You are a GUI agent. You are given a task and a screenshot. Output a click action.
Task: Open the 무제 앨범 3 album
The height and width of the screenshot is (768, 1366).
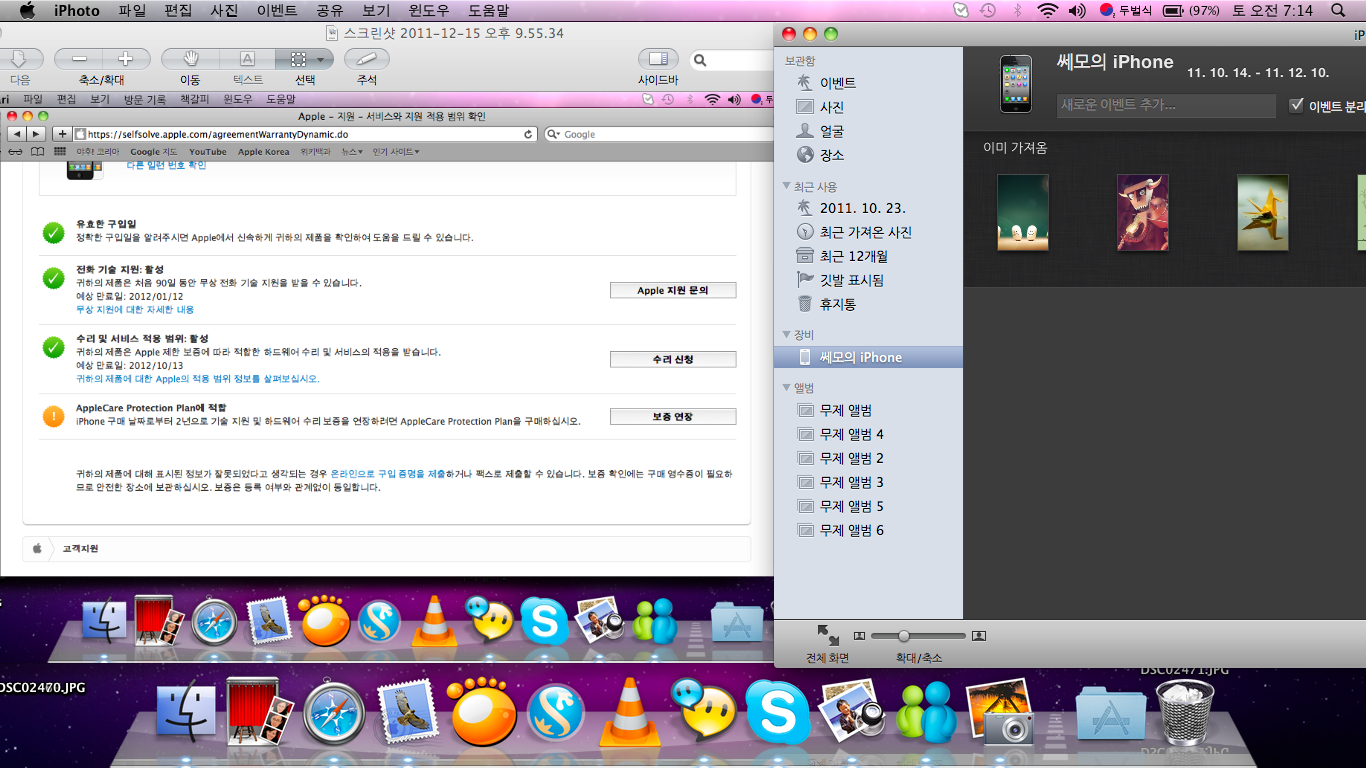click(851, 482)
